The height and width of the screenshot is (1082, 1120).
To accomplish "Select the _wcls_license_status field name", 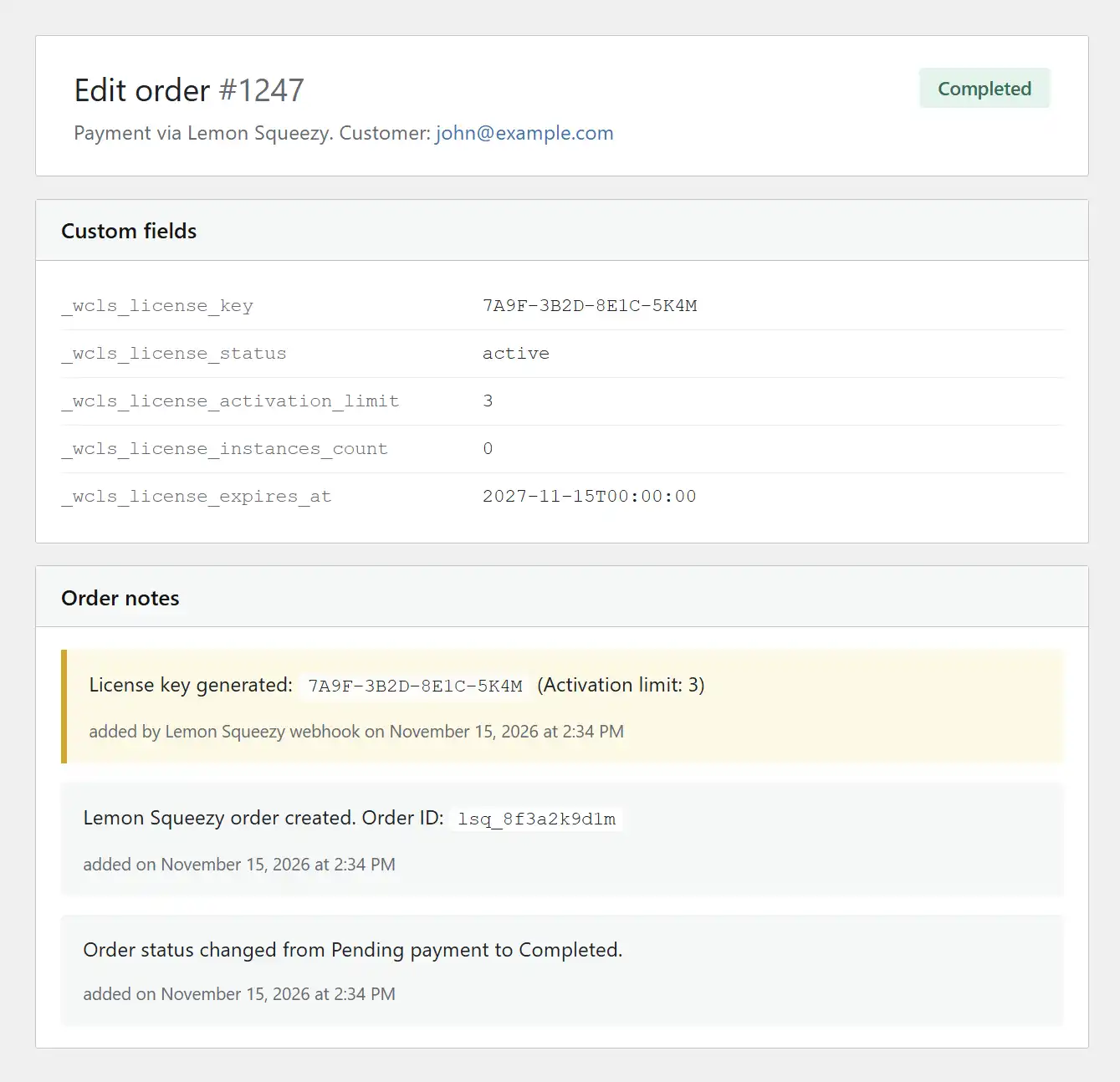I will click(174, 353).
